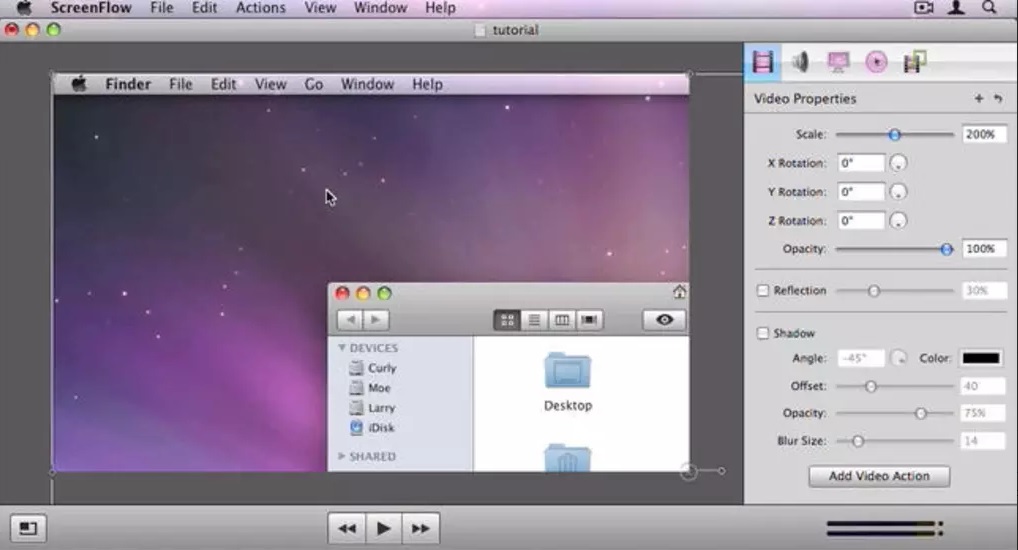The image size is (1018, 550).
Task: Select Moe drive in Finder sidebar
Action: (370, 388)
